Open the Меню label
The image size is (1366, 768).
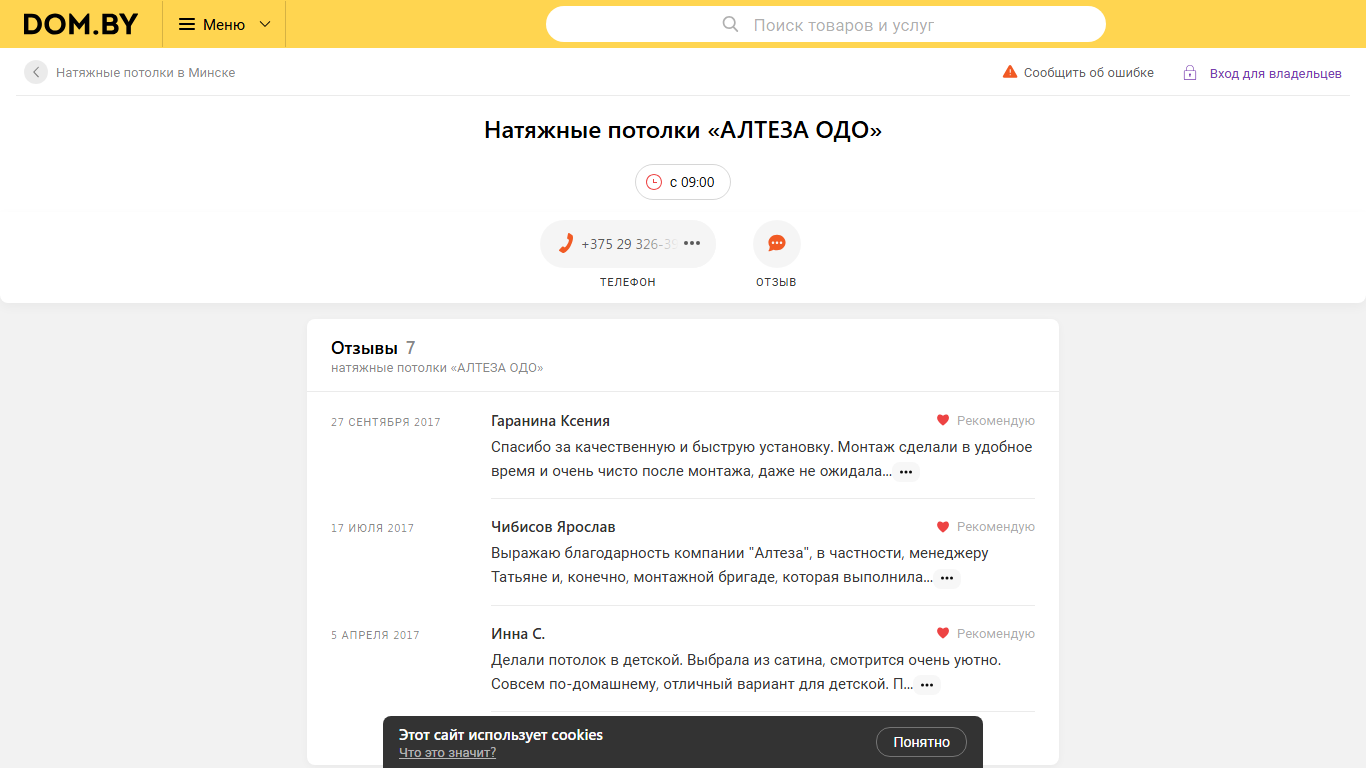[x=224, y=24]
